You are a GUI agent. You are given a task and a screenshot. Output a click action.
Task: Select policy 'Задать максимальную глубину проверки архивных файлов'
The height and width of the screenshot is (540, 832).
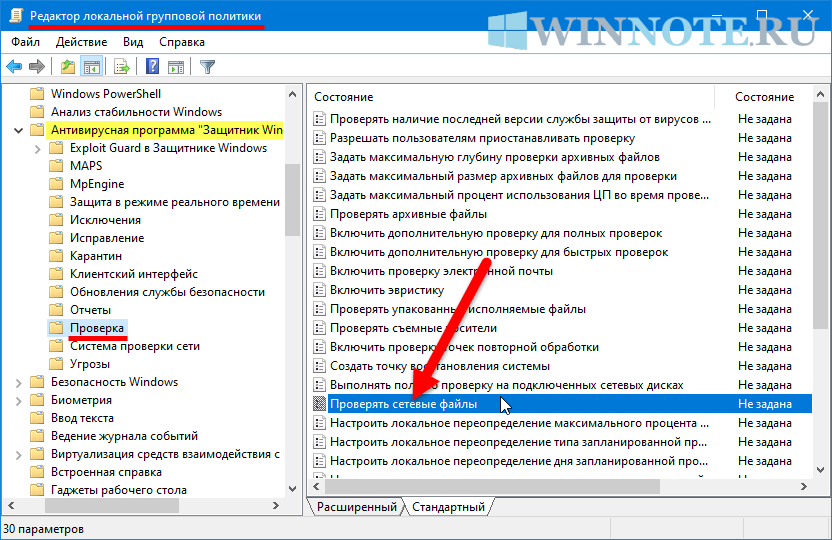(495, 158)
